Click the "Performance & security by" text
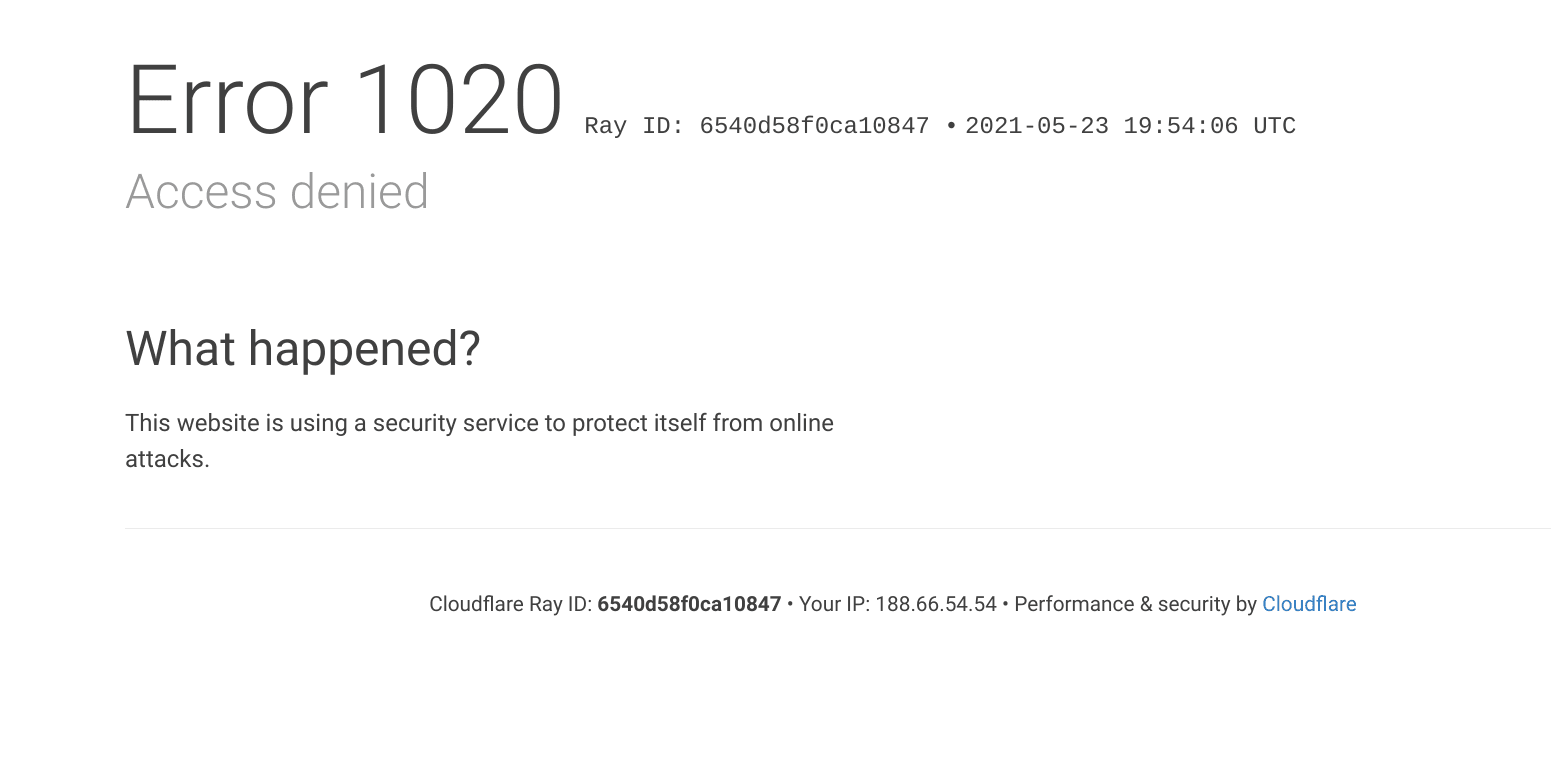The height and width of the screenshot is (779, 1551). coord(1135,604)
